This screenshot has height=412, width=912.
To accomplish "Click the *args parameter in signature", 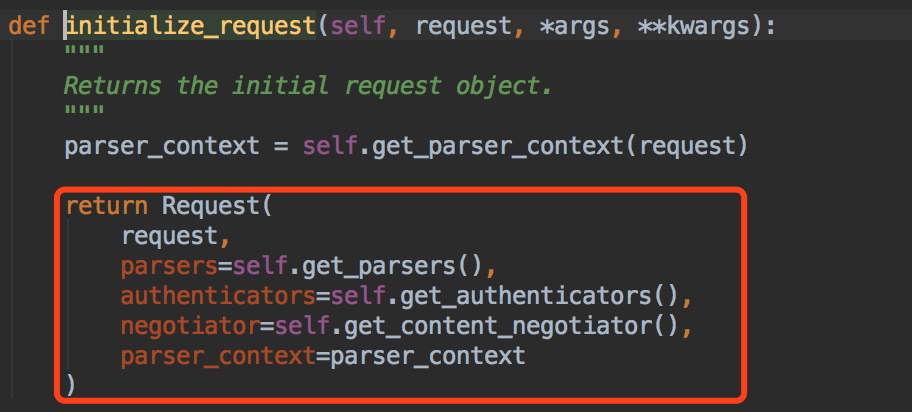I will pyautogui.click(x=553, y=25).
